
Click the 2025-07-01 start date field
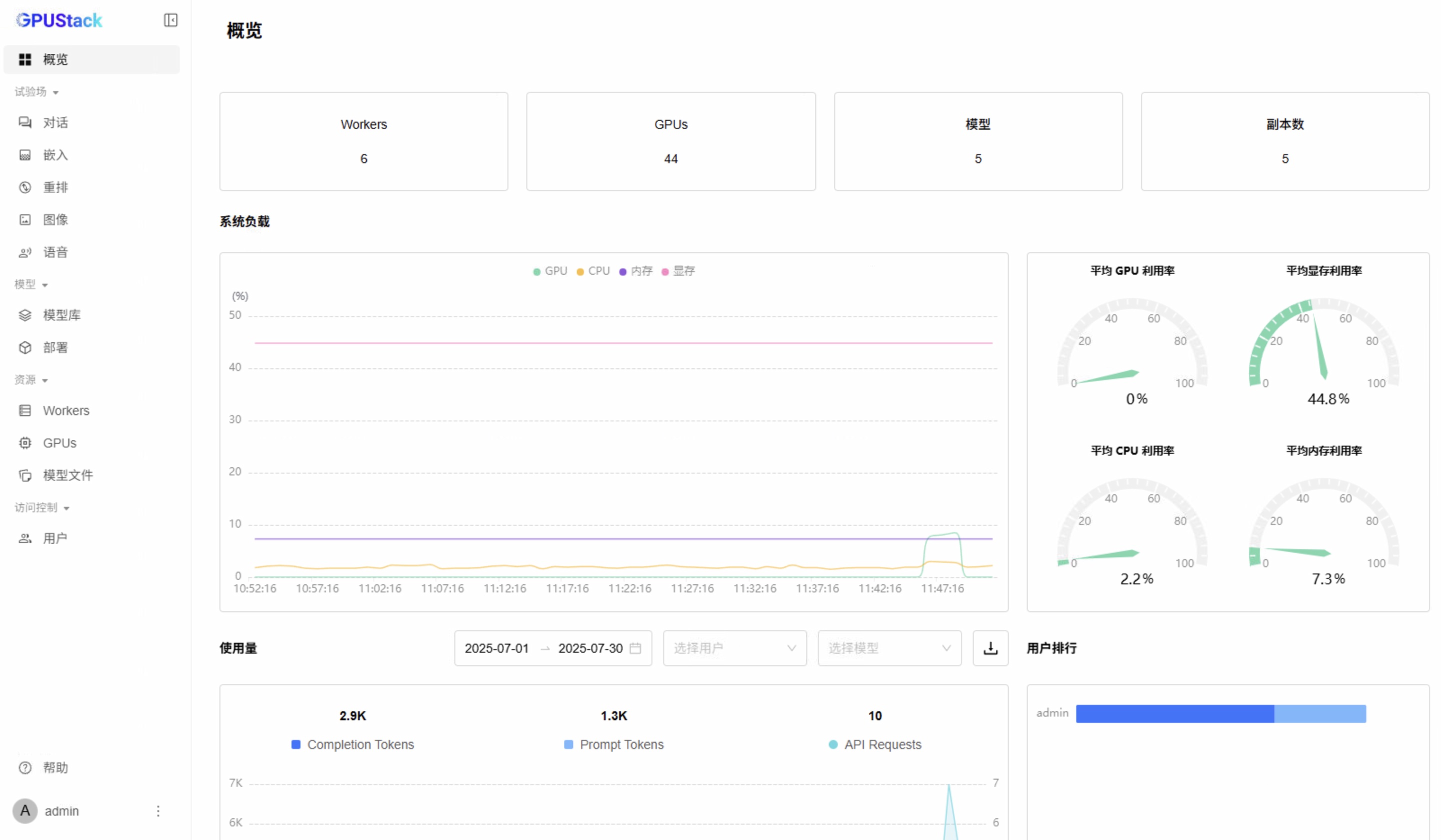[496, 648]
